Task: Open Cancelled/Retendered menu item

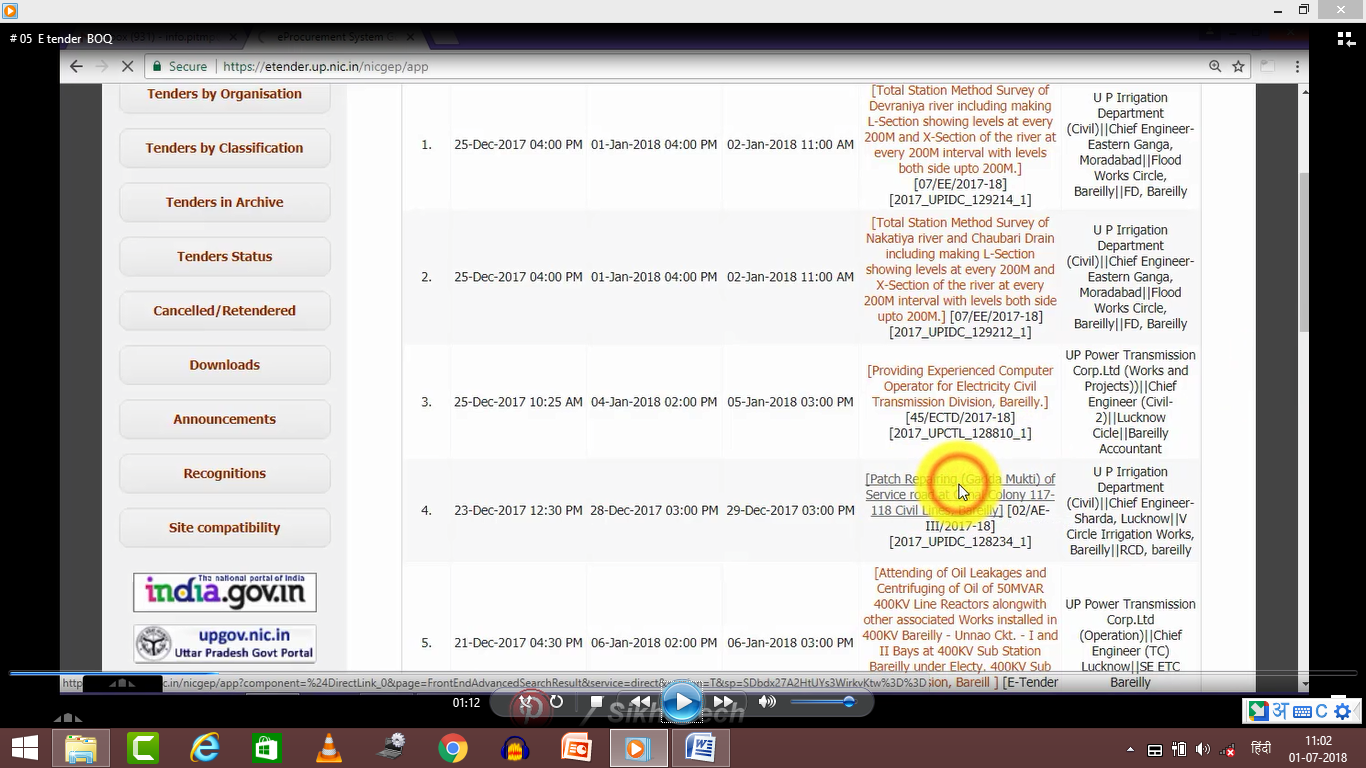Action: [x=224, y=311]
